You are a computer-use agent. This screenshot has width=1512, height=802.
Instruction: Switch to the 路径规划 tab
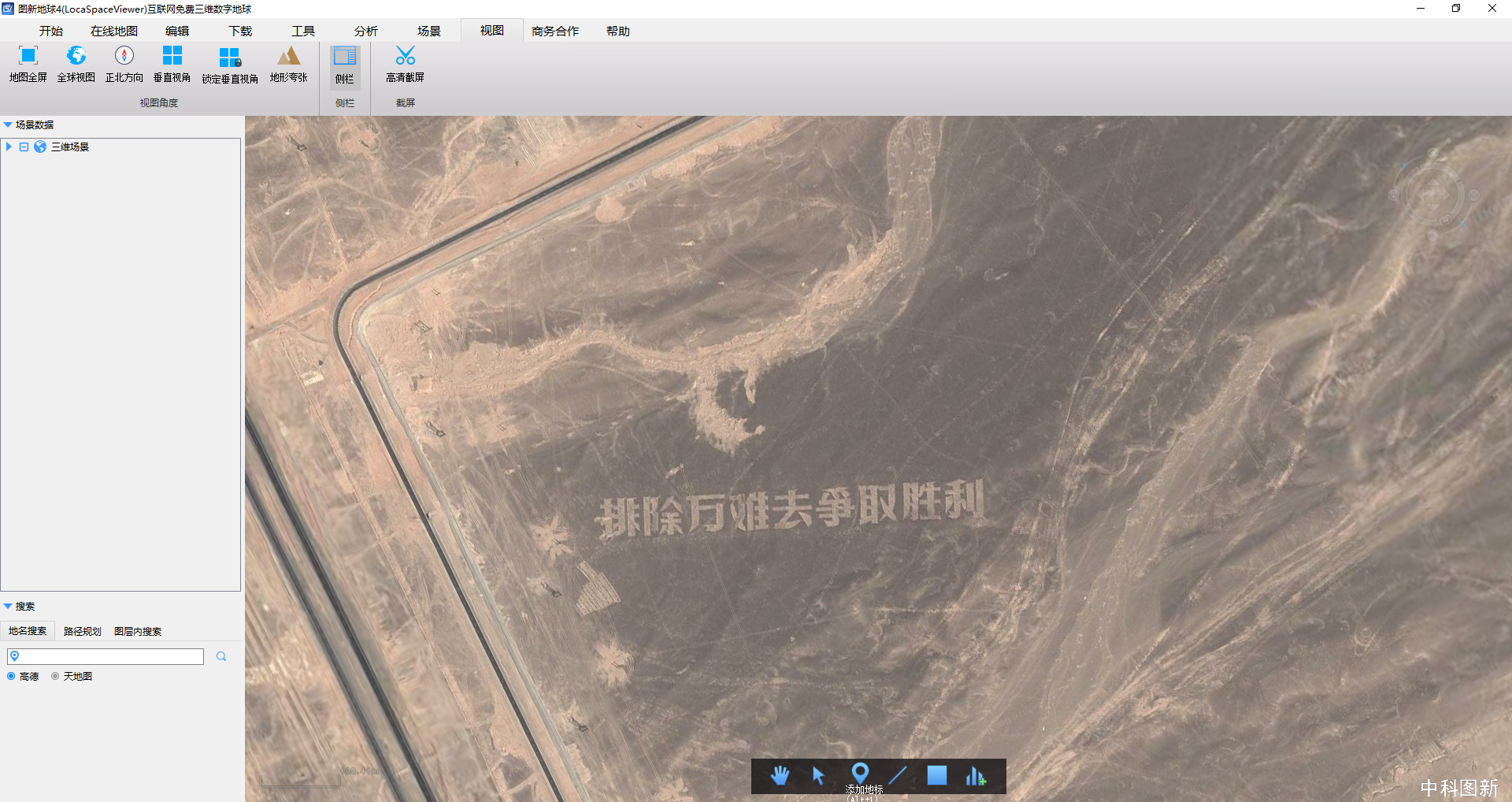pyautogui.click(x=81, y=630)
